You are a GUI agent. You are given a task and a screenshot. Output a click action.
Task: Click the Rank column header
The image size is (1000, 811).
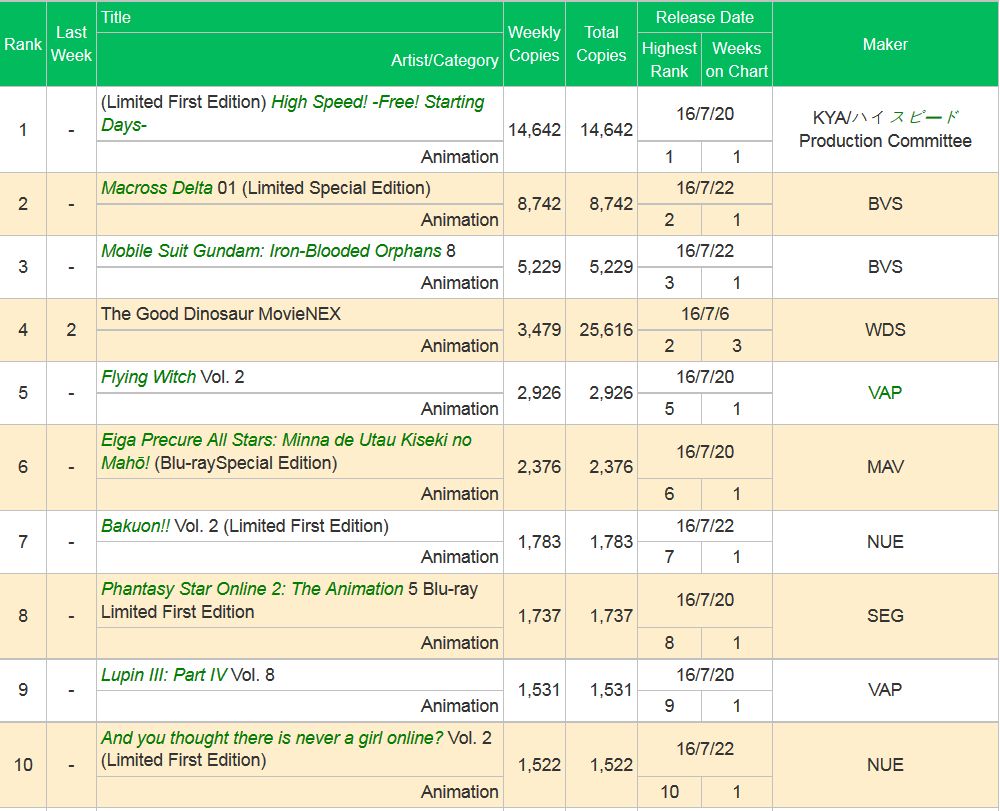coord(23,44)
